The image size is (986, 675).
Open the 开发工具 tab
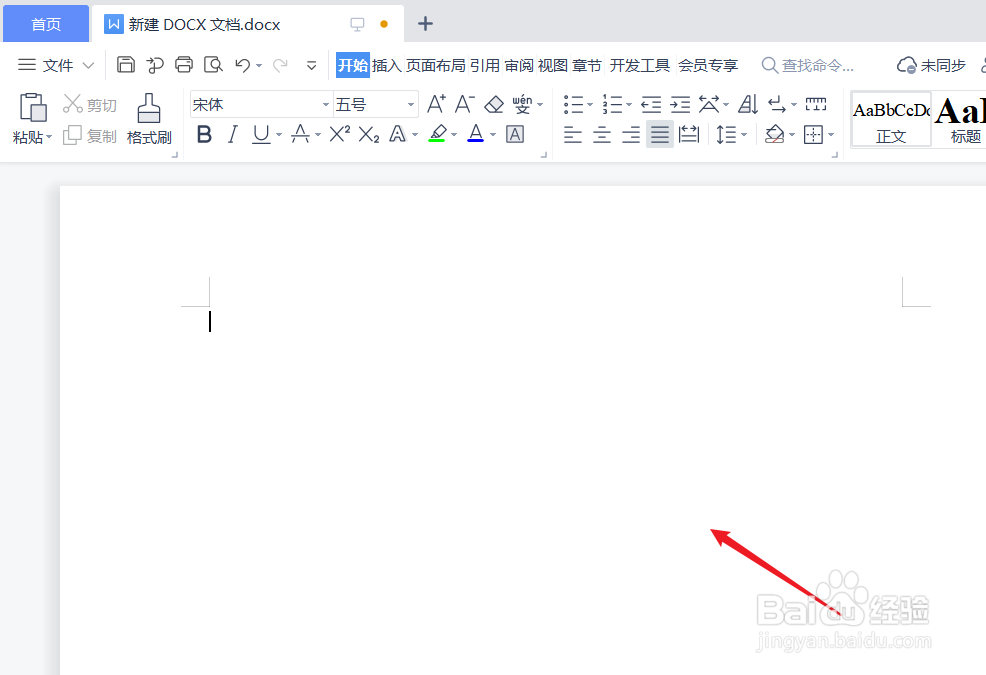pyautogui.click(x=640, y=65)
